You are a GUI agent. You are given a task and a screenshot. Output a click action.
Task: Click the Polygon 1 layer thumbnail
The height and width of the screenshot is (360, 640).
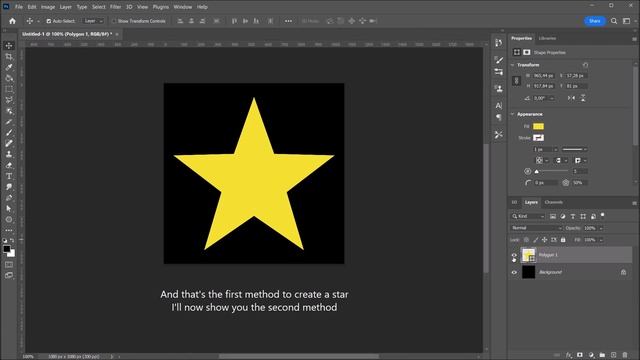[528, 255]
